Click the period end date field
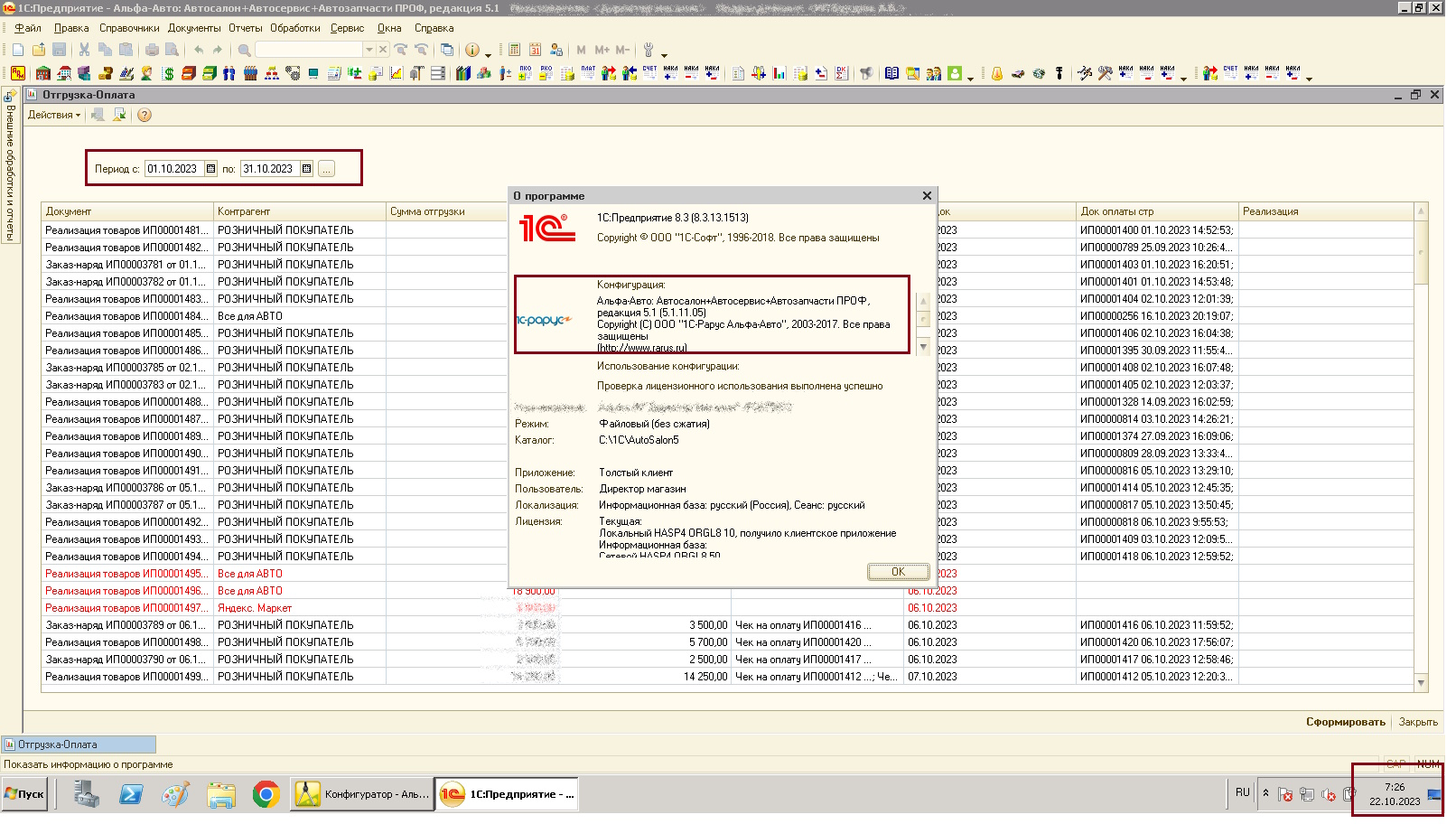 pos(270,169)
